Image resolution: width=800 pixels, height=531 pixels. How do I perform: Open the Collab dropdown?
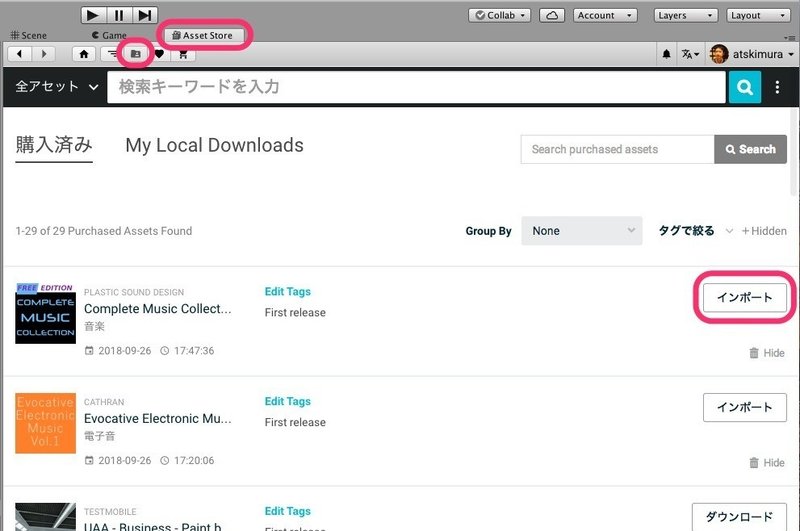point(499,15)
